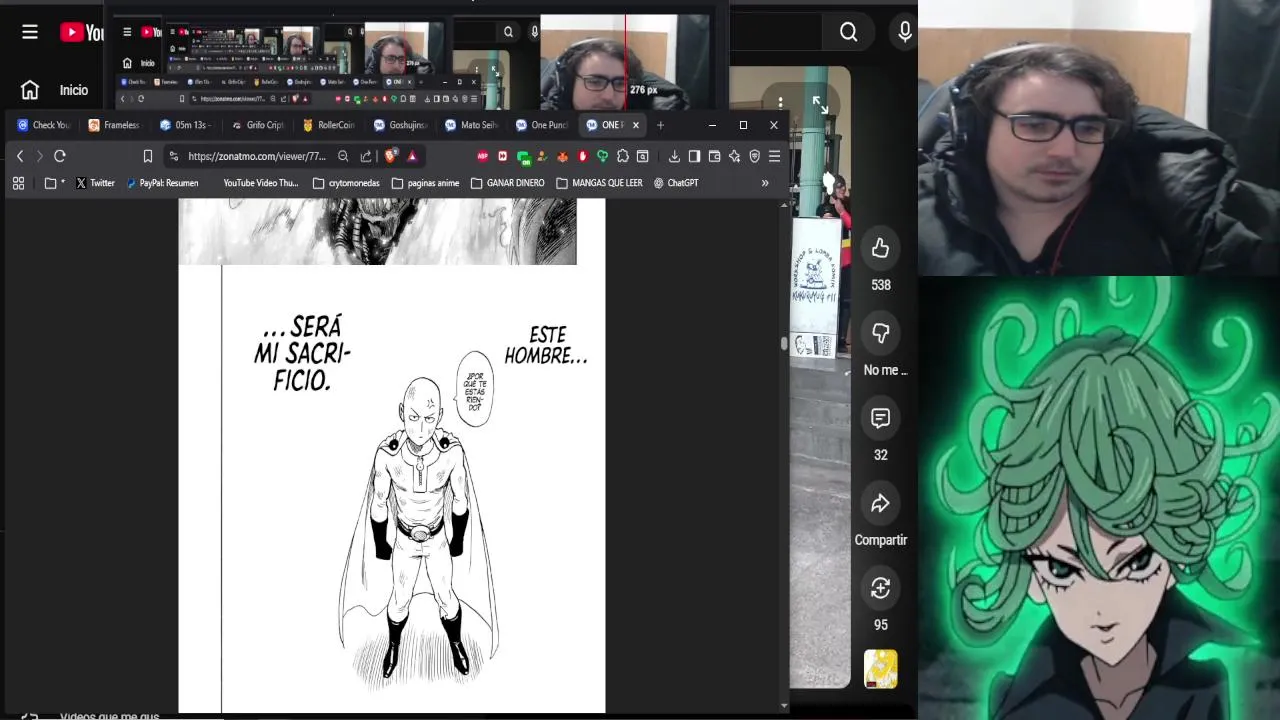Open the comments showing 32
Viewport: 1280px width, 720px height.
pos(880,418)
